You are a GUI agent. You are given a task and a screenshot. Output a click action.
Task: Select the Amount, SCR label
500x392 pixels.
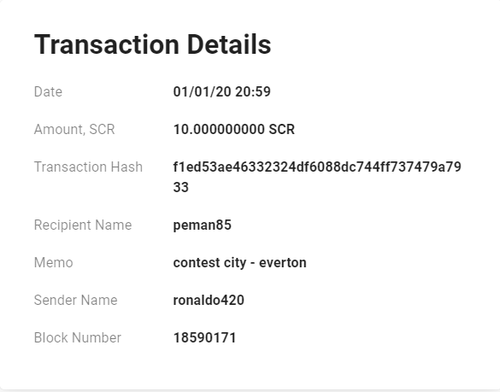pyautogui.click(x=74, y=129)
